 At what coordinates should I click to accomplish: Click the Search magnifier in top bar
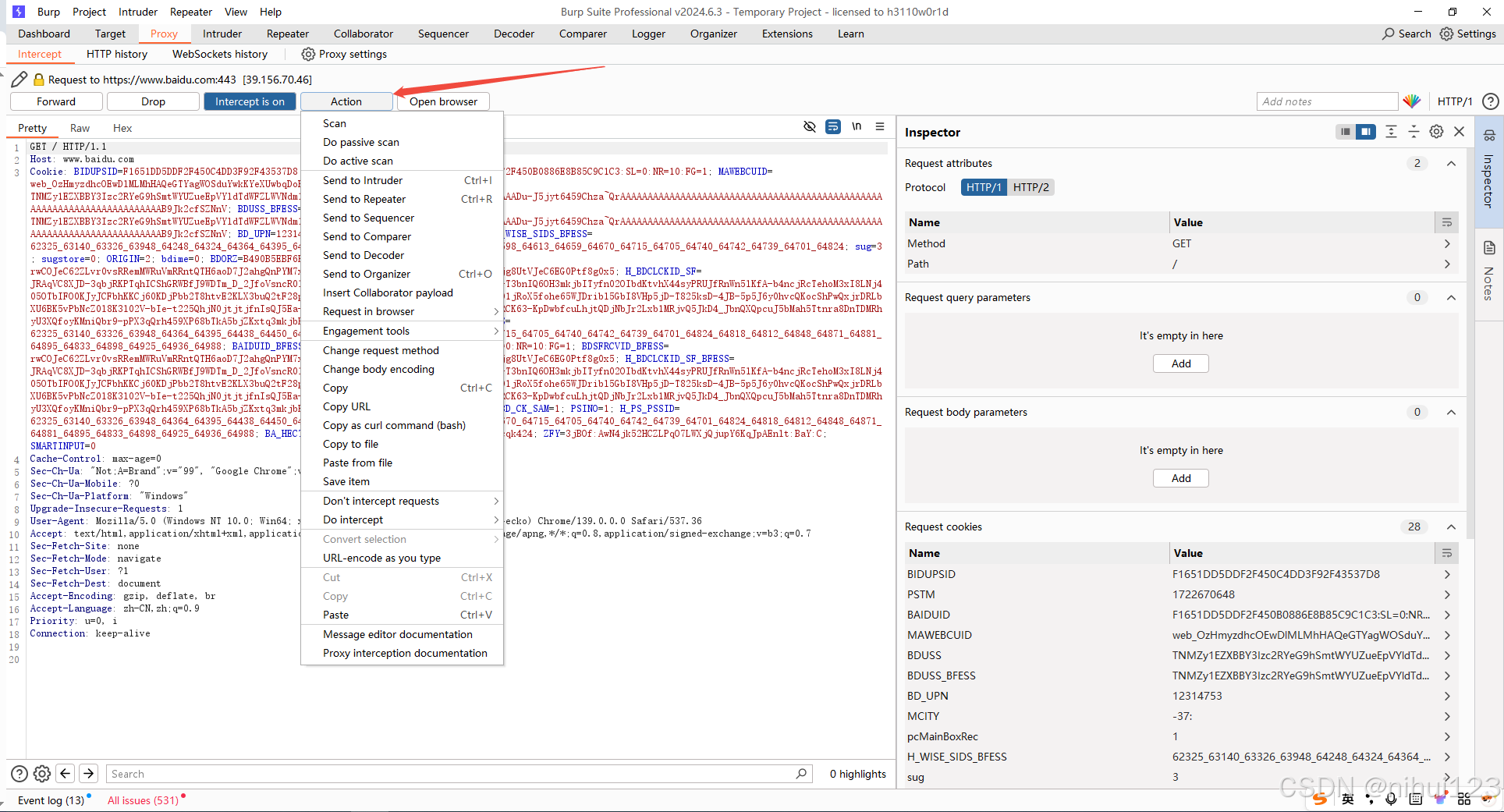pyautogui.click(x=1389, y=34)
